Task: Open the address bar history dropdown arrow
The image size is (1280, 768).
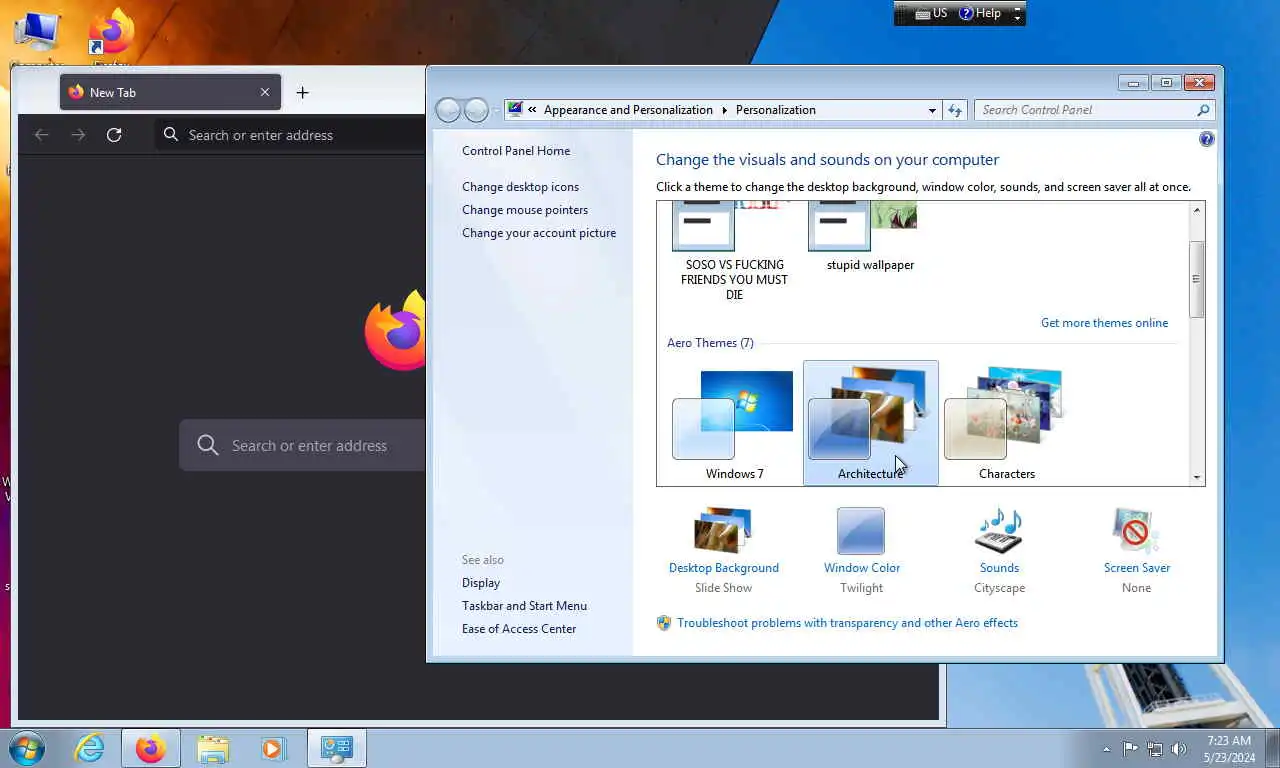Action: pyautogui.click(x=932, y=110)
